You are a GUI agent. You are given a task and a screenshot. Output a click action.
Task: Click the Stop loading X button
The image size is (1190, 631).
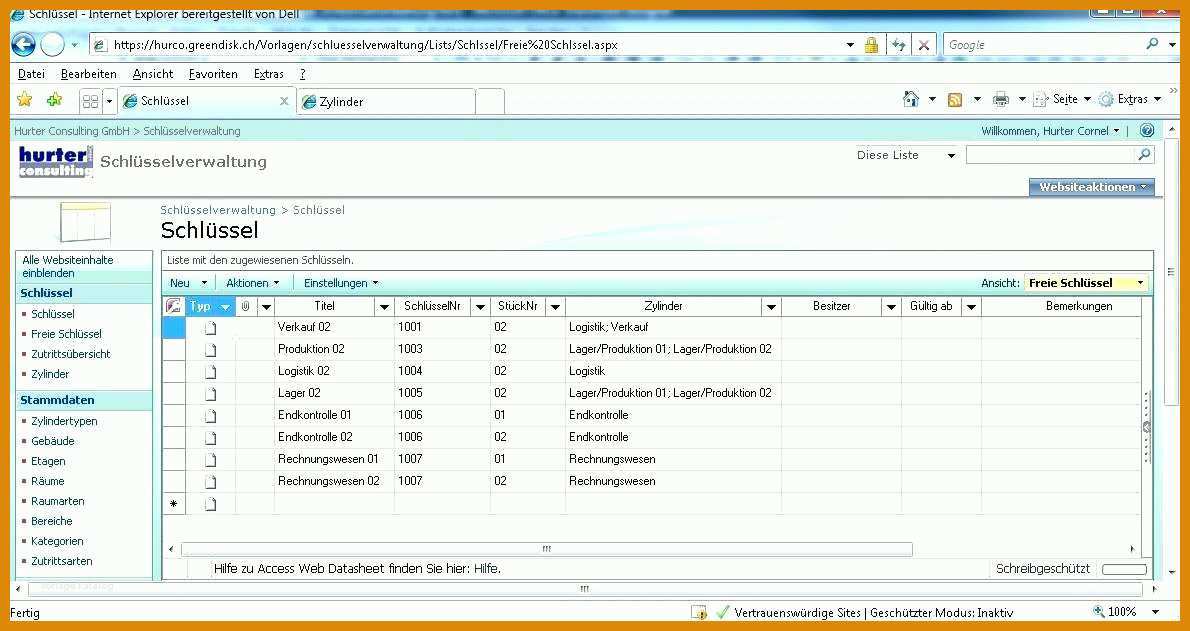click(x=923, y=45)
